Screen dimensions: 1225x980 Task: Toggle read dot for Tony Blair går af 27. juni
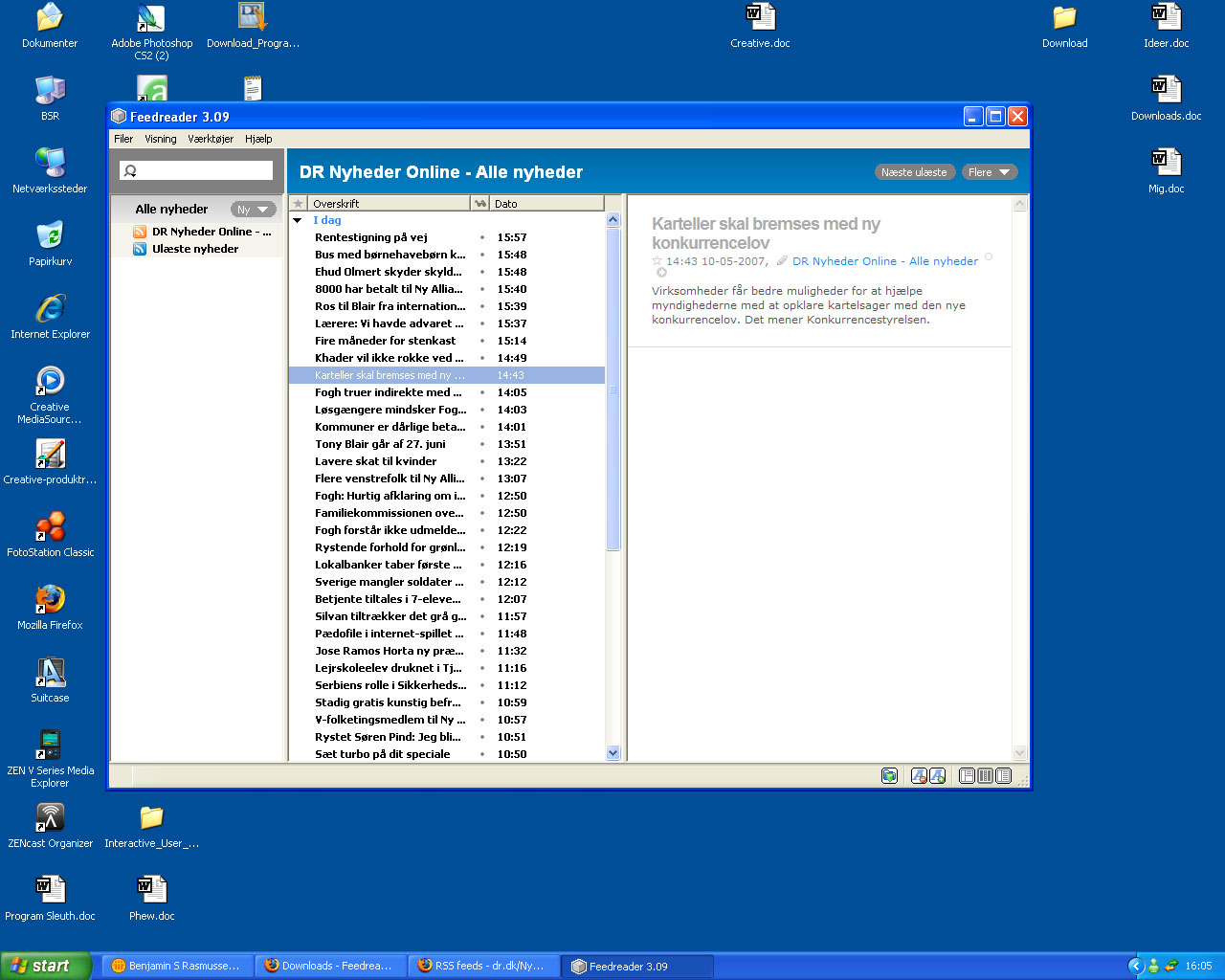[x=481, y=444]
